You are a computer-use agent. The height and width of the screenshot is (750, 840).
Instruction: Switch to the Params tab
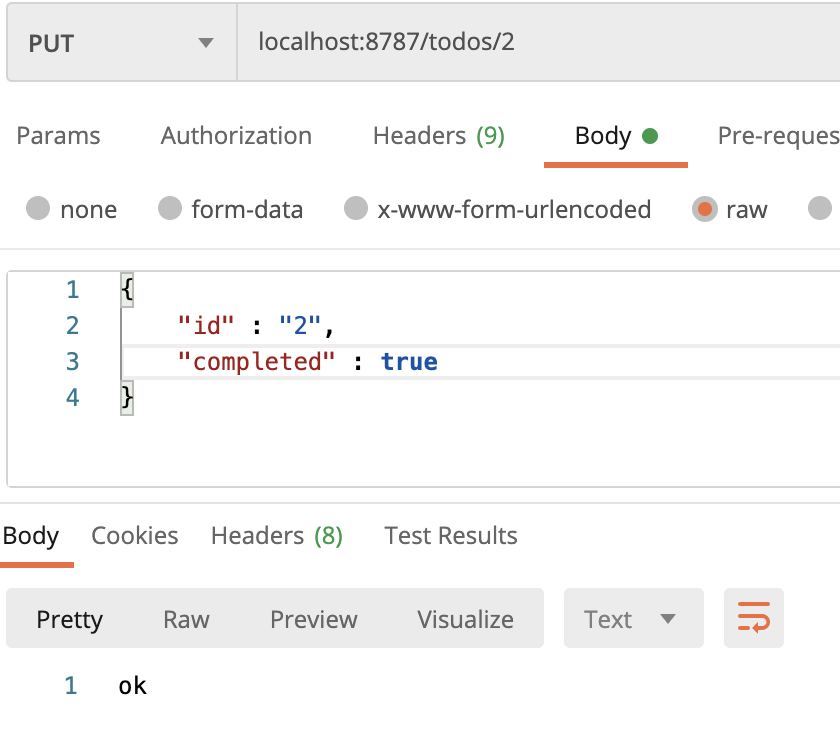coord(58,136)
